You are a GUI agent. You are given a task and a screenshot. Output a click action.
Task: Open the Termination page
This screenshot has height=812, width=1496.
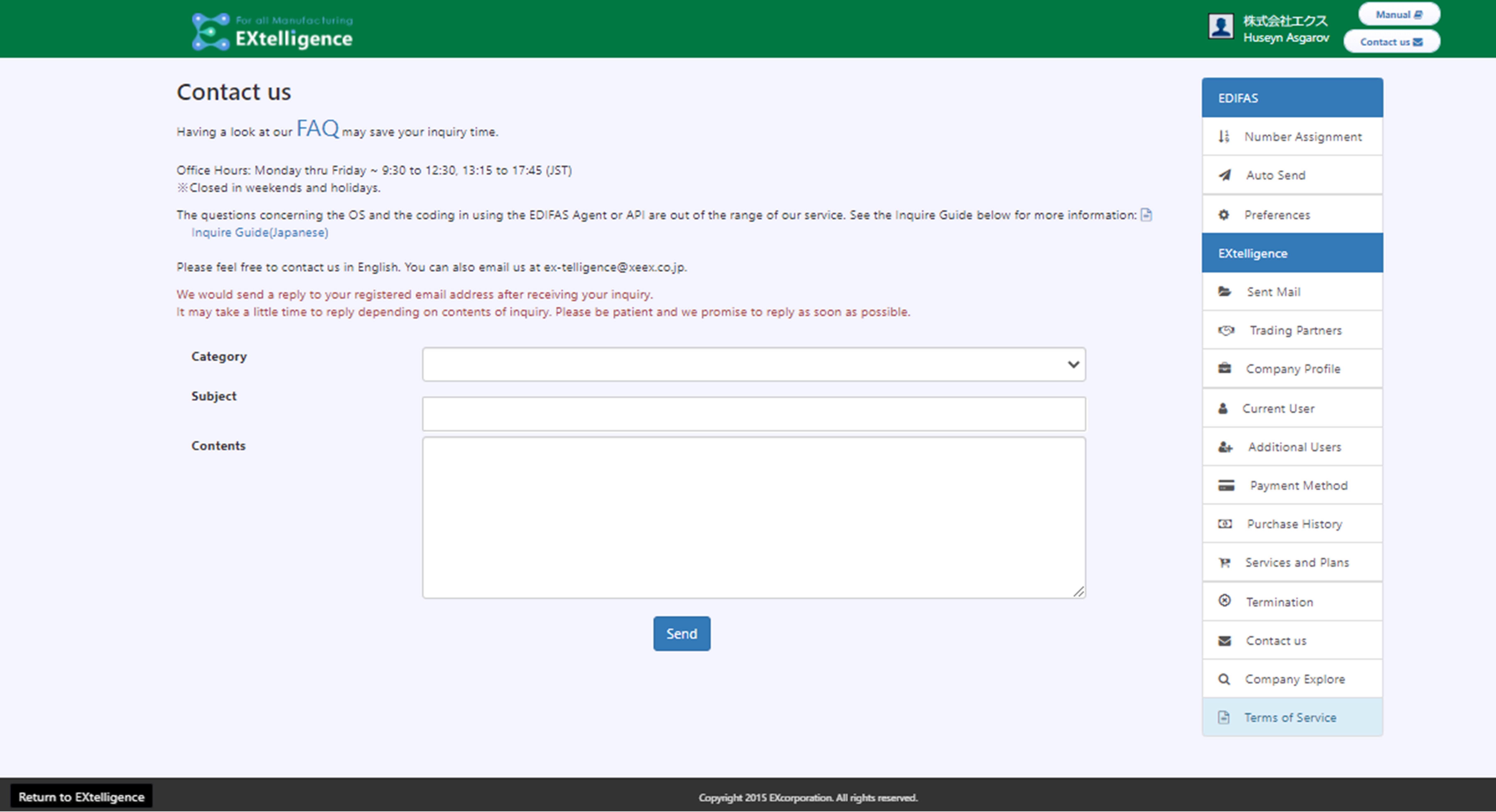pyautogui.click(x=1292, y=602)
